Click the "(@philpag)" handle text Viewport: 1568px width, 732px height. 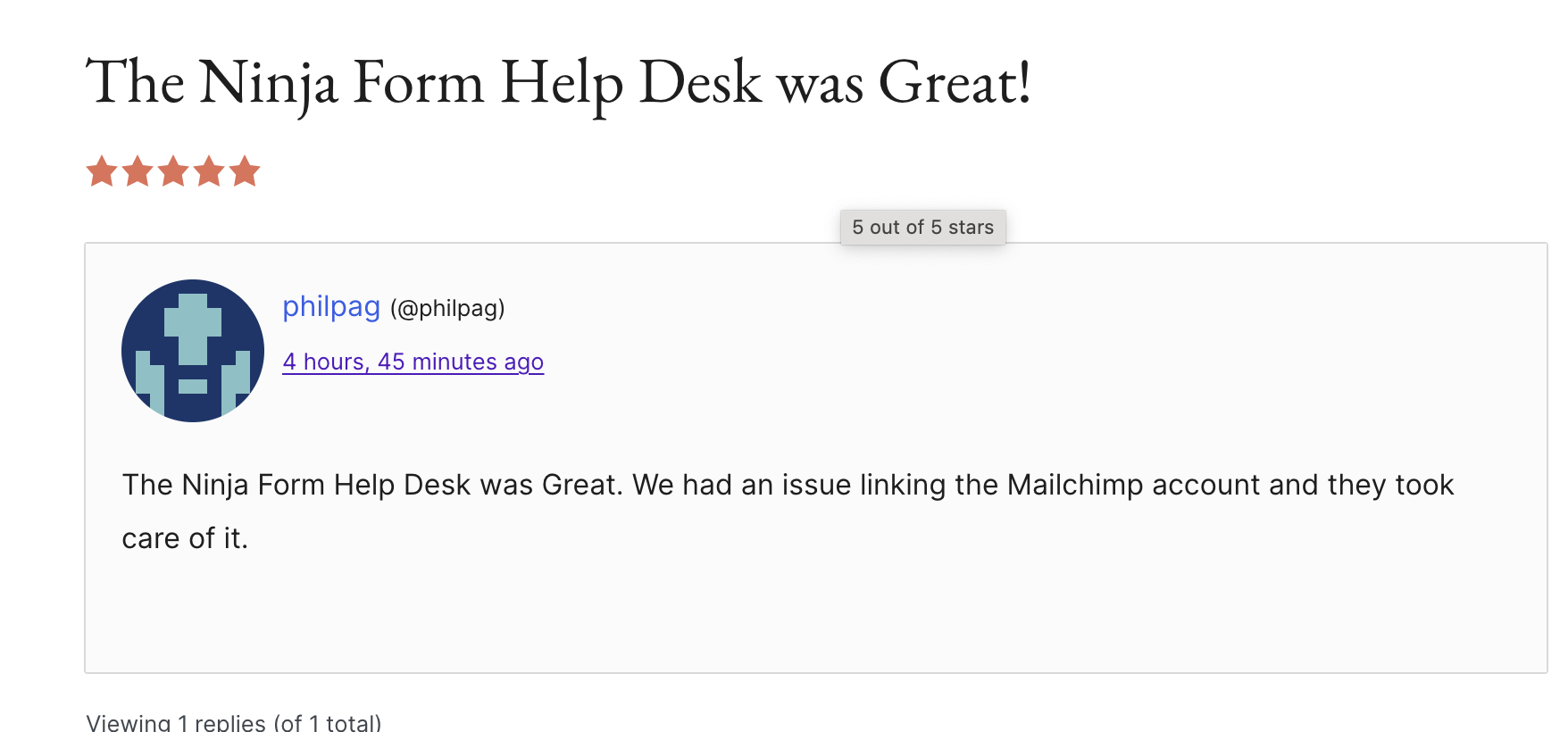point(447,309)
